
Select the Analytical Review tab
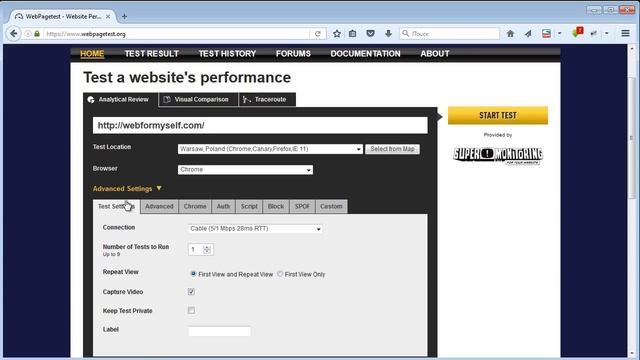(120, 100)
